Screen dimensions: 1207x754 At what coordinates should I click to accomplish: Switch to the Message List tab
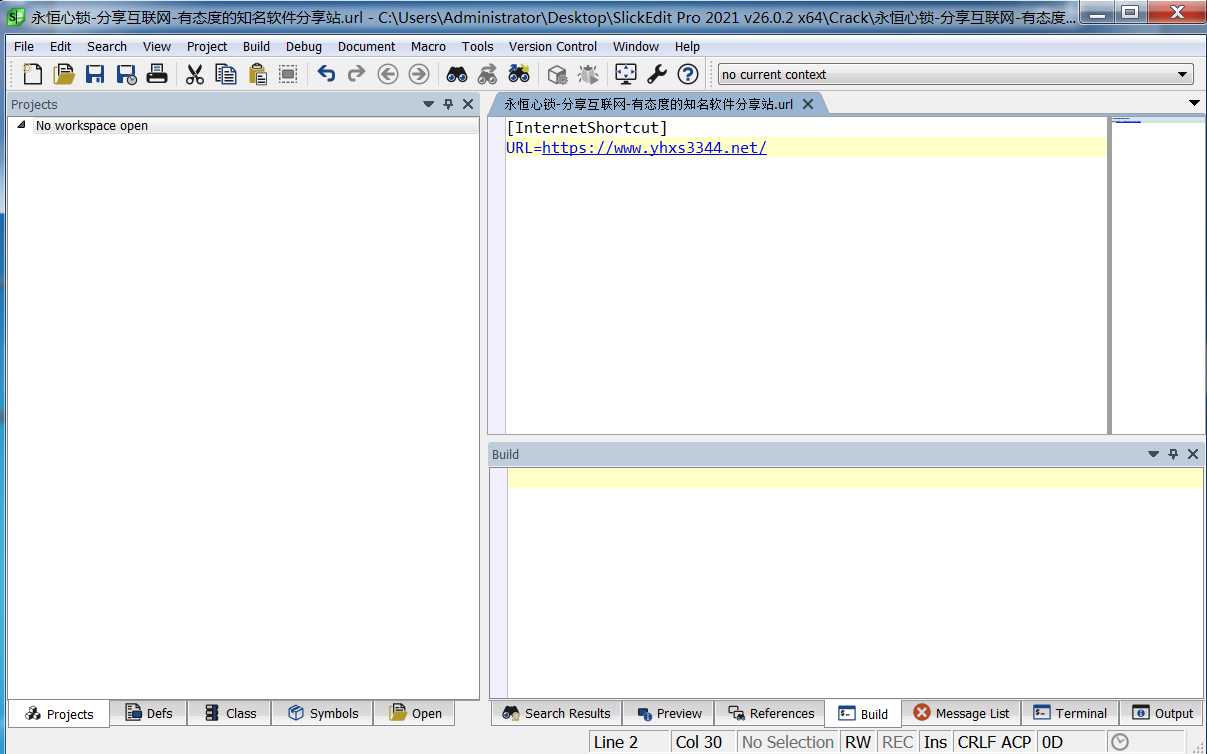tap(962, 713)
